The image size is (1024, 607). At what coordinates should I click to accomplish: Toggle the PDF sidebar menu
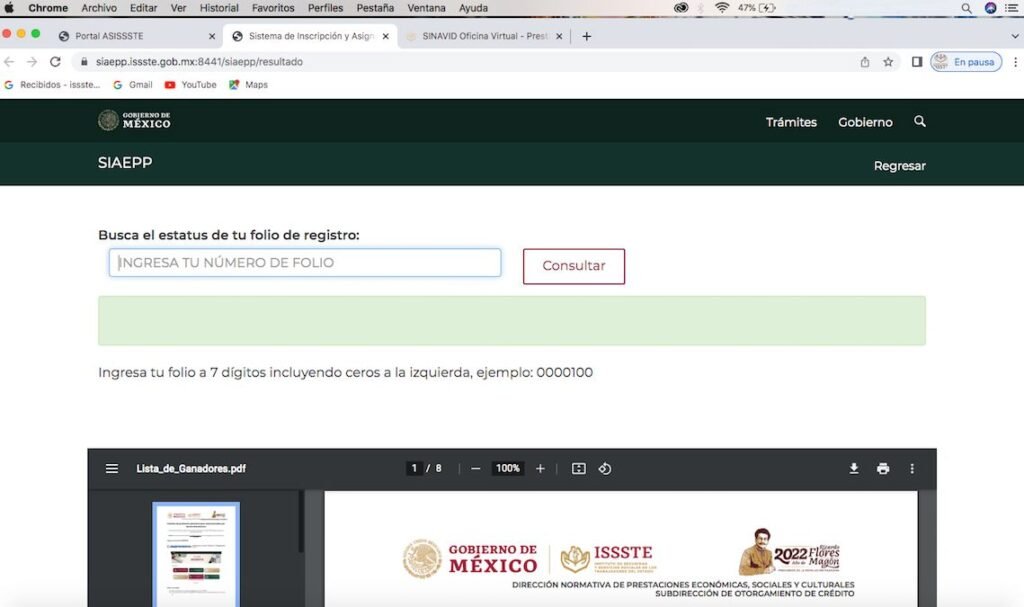click(x=112, y=468)
